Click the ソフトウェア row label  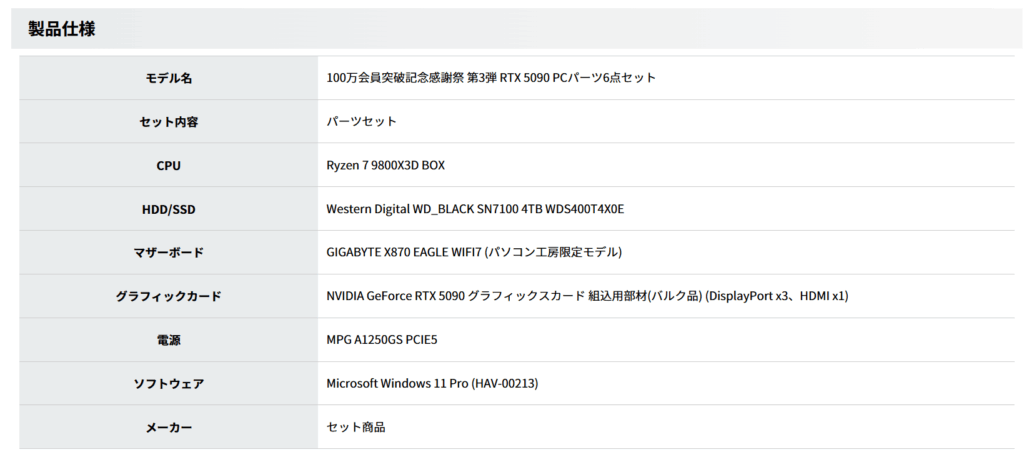point(168,384)
